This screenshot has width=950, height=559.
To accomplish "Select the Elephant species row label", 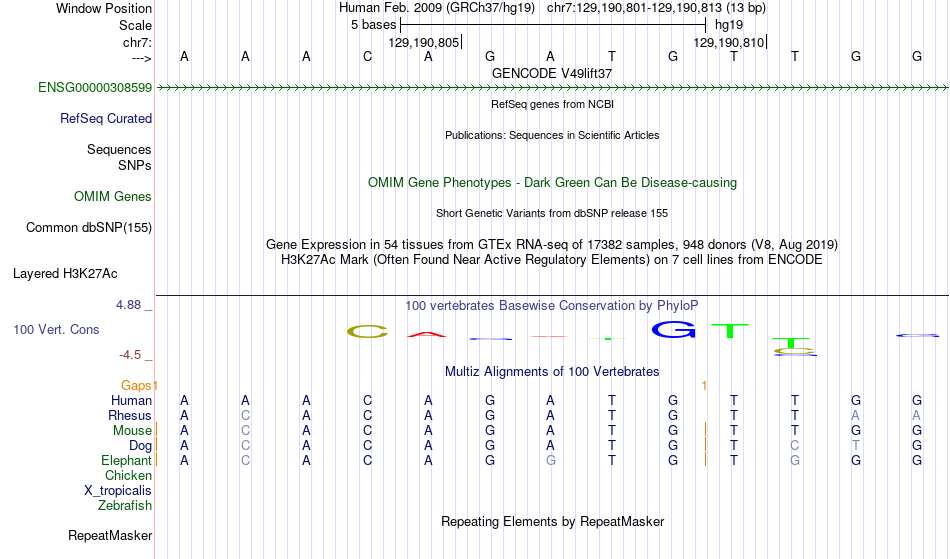I will [x=126, y=461].
